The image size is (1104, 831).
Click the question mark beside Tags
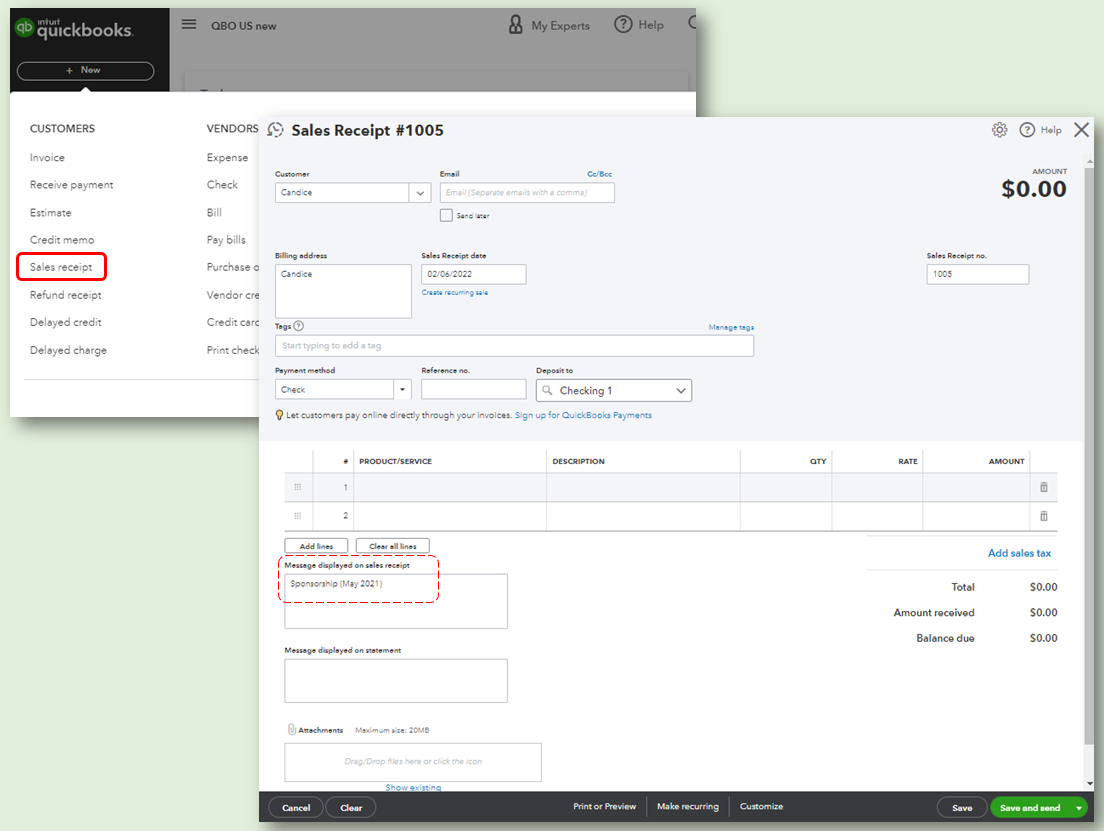(x=297, y=325)
